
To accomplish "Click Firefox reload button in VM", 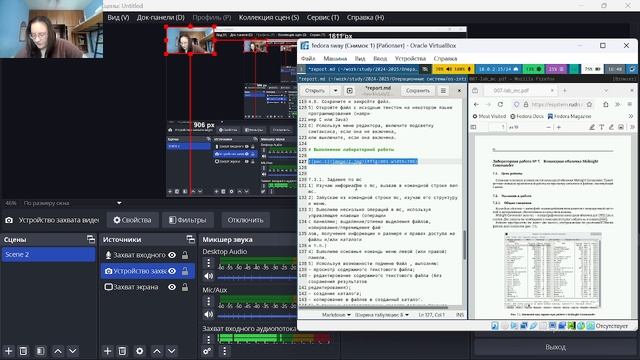I will (500, 104).
